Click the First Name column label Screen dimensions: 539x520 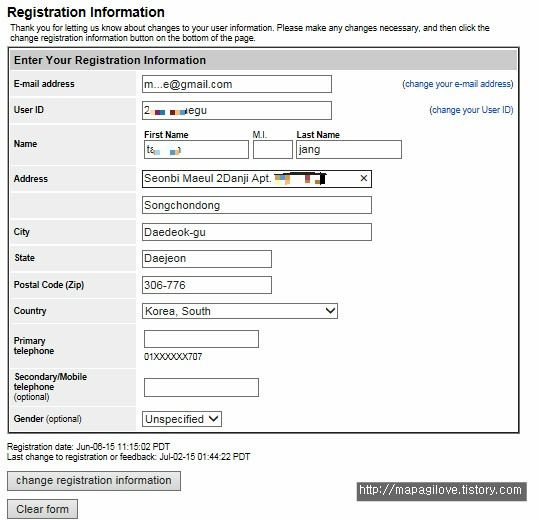coord(166,135)
